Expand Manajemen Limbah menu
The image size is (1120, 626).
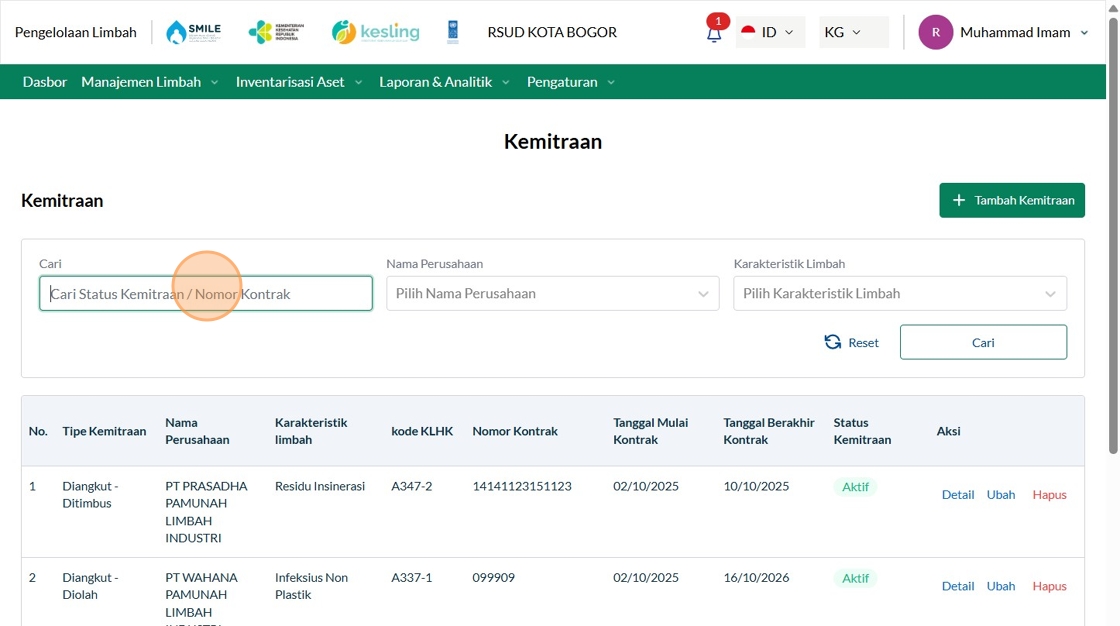click(x=149, y=82)
